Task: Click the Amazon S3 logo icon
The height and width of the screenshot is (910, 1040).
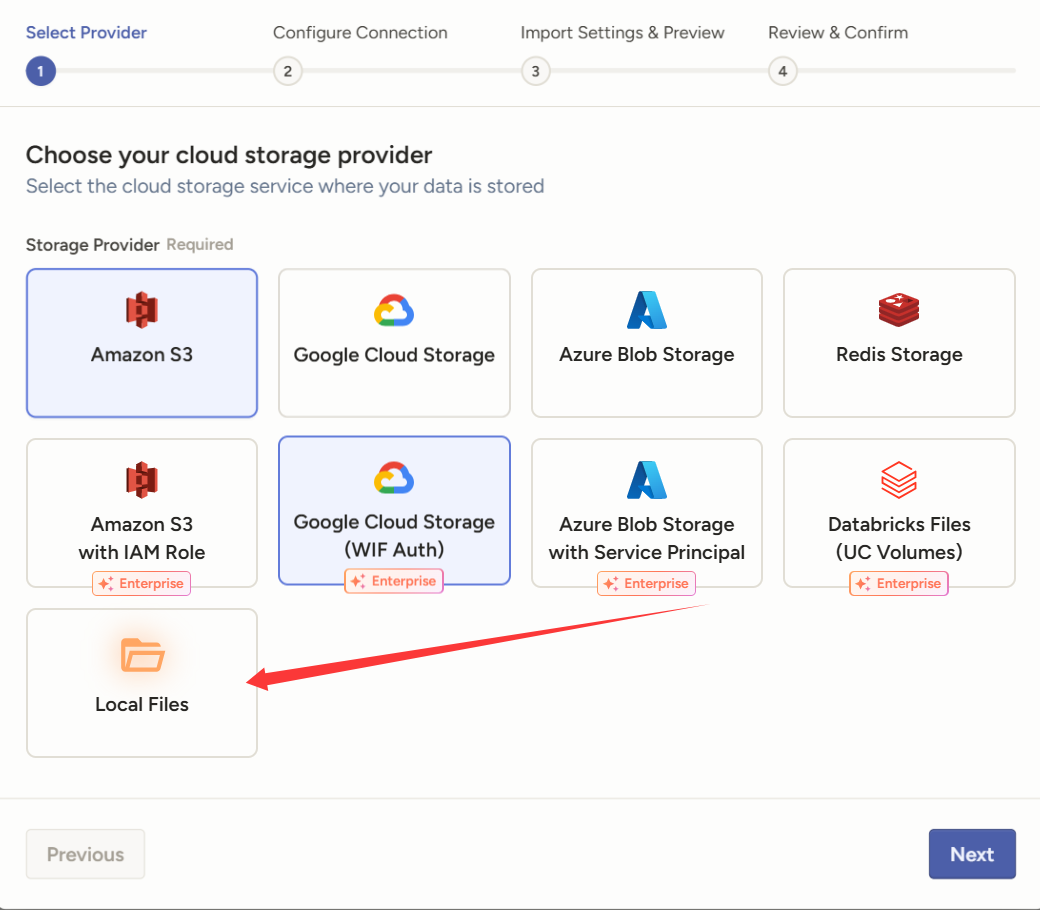Action: tap(142, 310)
